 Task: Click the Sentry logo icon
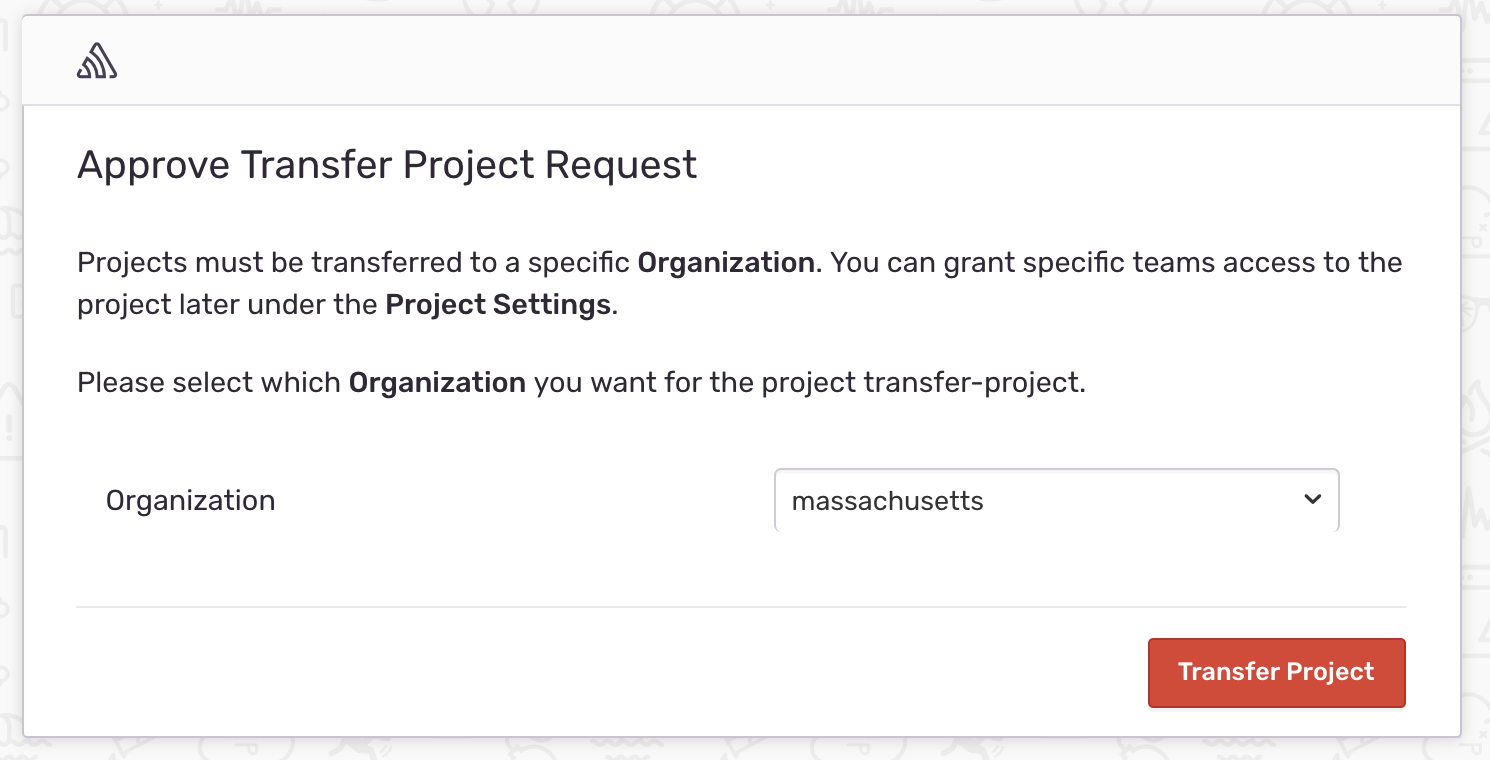pyautogui.click(x=97, y=61)
